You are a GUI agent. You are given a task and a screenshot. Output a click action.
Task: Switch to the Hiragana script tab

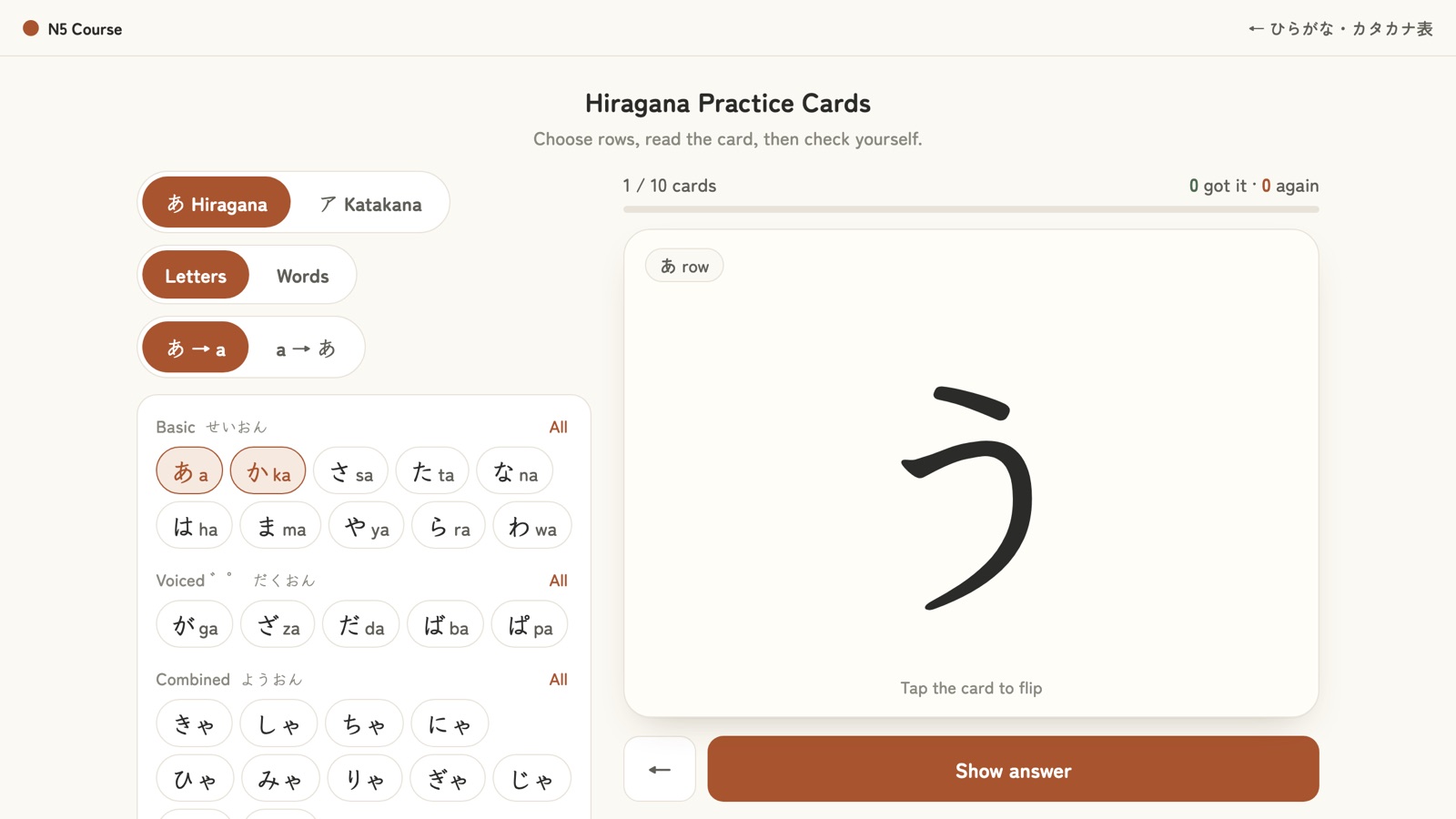[x=217, y=203]
